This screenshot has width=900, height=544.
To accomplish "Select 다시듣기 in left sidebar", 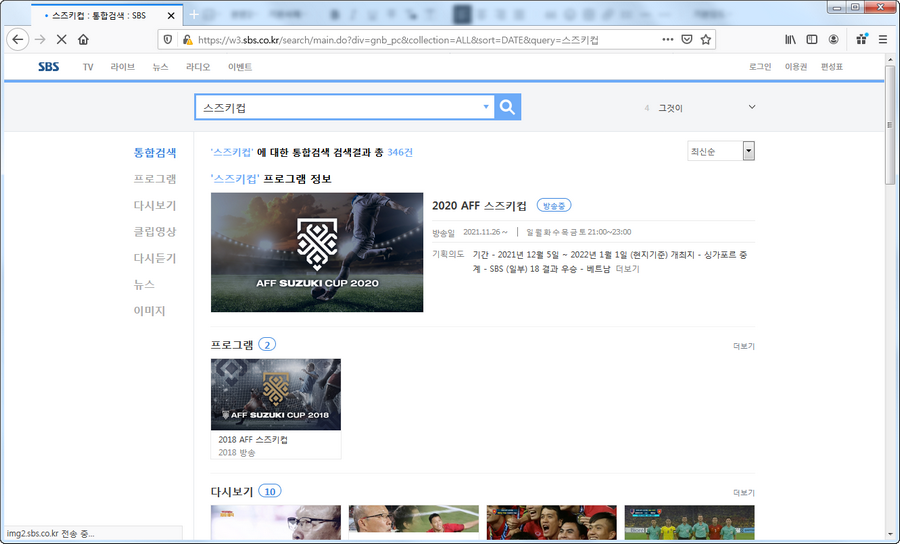I will [x=155, y=258].
